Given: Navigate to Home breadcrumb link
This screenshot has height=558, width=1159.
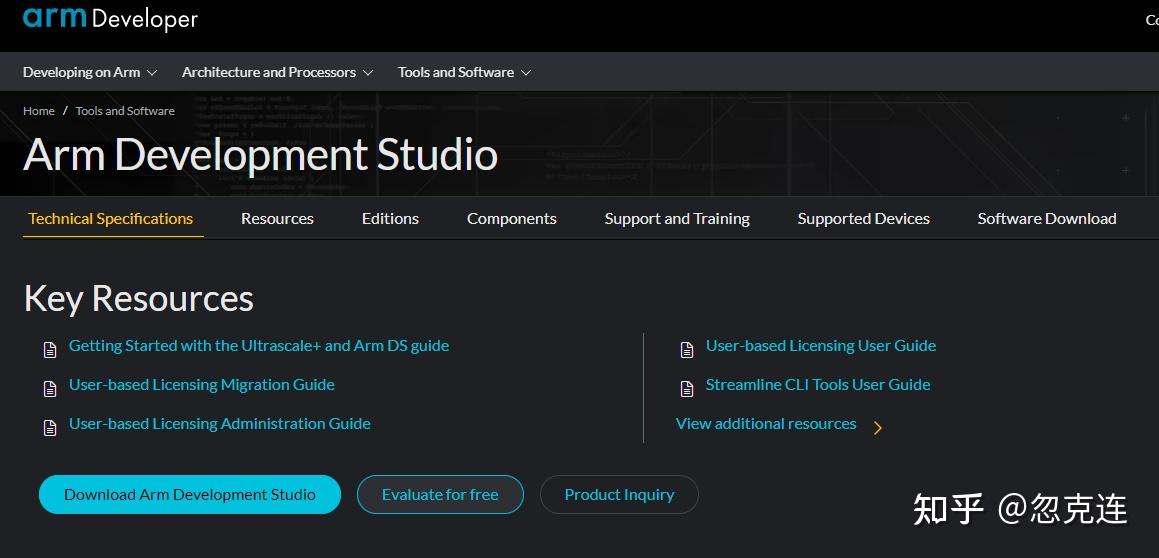Looking at the screenshot, I should (39, 111).
